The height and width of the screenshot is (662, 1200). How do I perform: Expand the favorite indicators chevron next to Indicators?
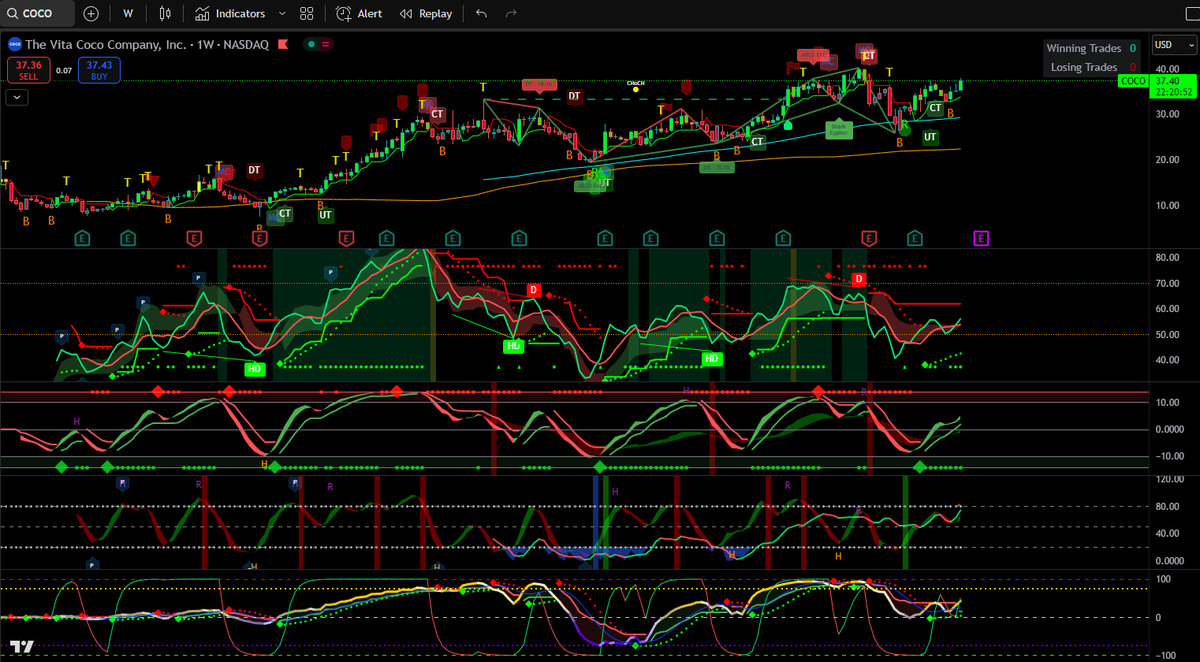point(282,14)
